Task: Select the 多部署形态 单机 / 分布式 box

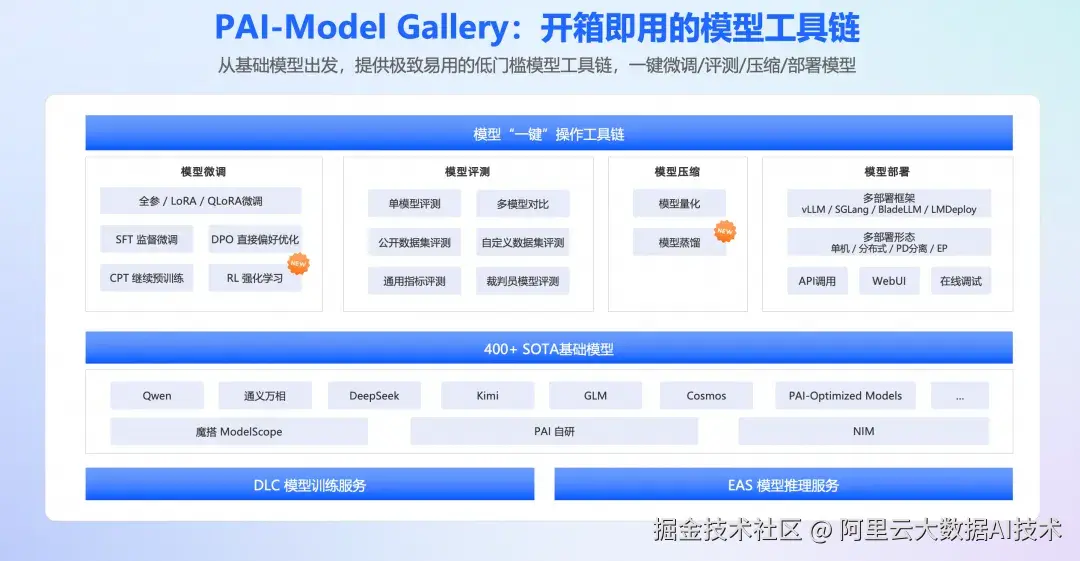Action: 889,243
